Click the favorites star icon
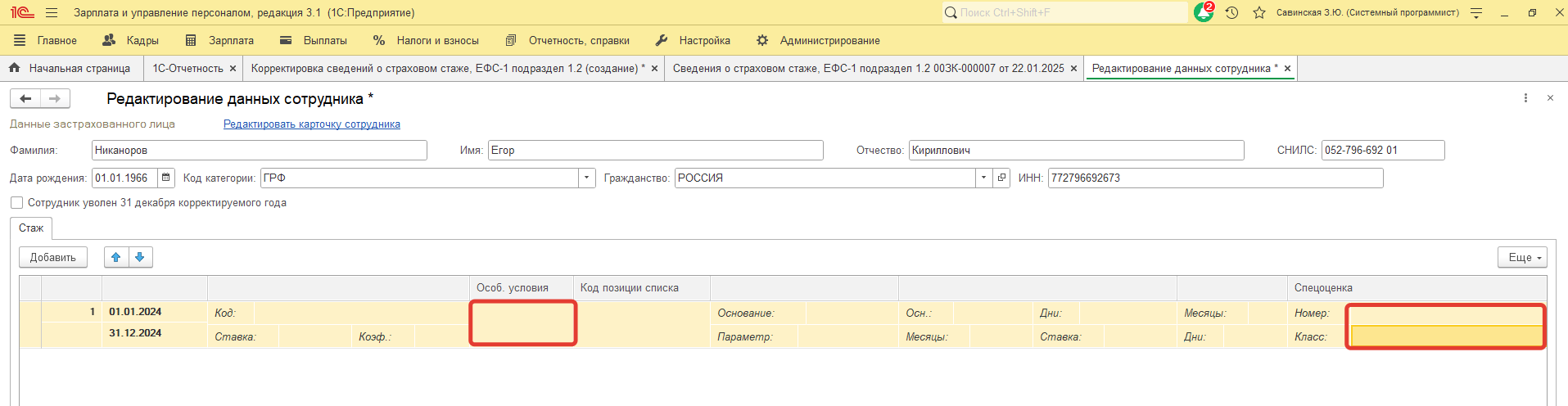This screenshot has width=1568, height=406. click(1259, 13)
